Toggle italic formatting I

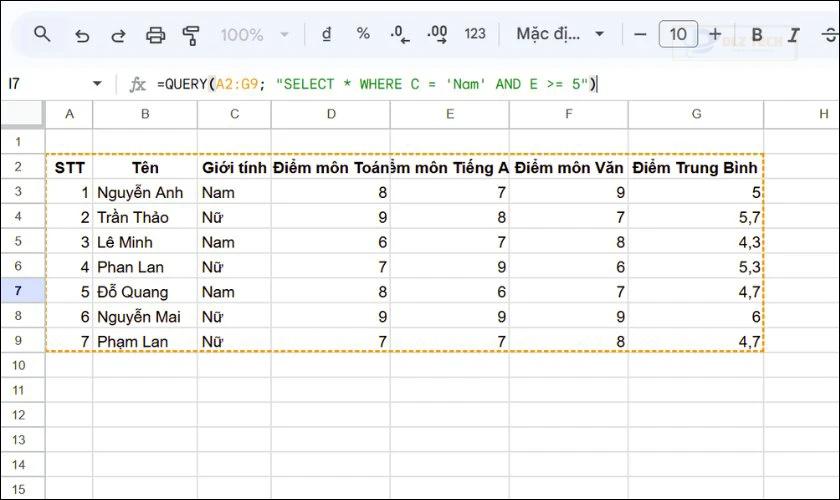[x=793, y=35]
